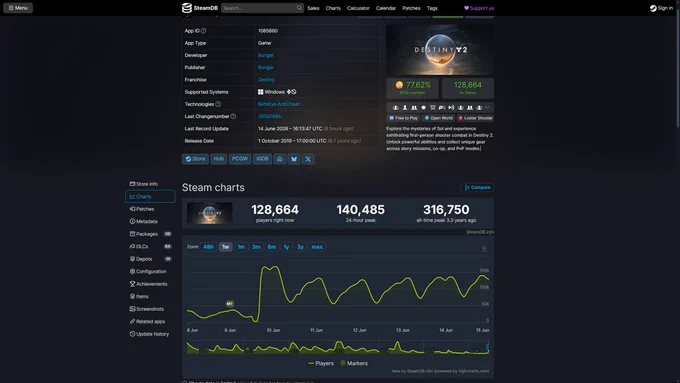
Task: Click the Bluesky butterfly icon button
Action: tap(294, 159)
